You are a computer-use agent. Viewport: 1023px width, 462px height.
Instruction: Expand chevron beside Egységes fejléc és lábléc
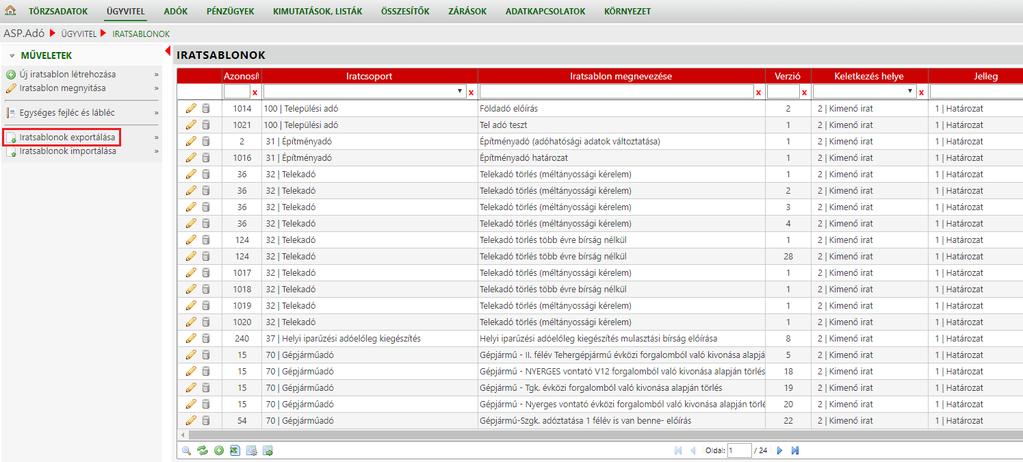[157, 113]
